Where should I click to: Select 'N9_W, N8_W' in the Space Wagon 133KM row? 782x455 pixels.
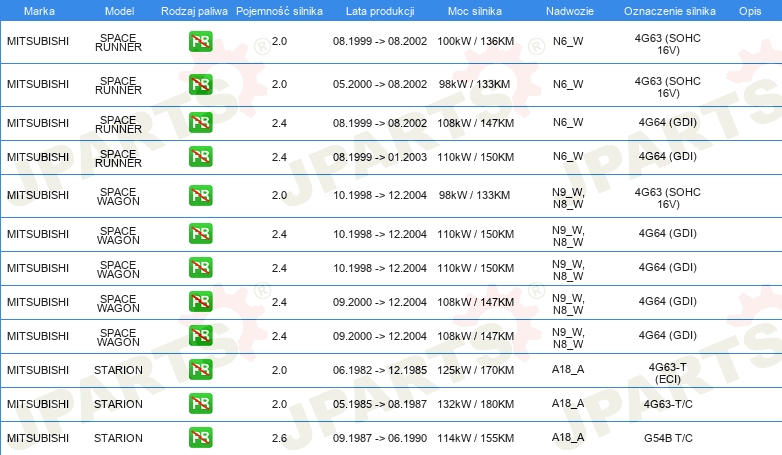(x=568, y=198)
